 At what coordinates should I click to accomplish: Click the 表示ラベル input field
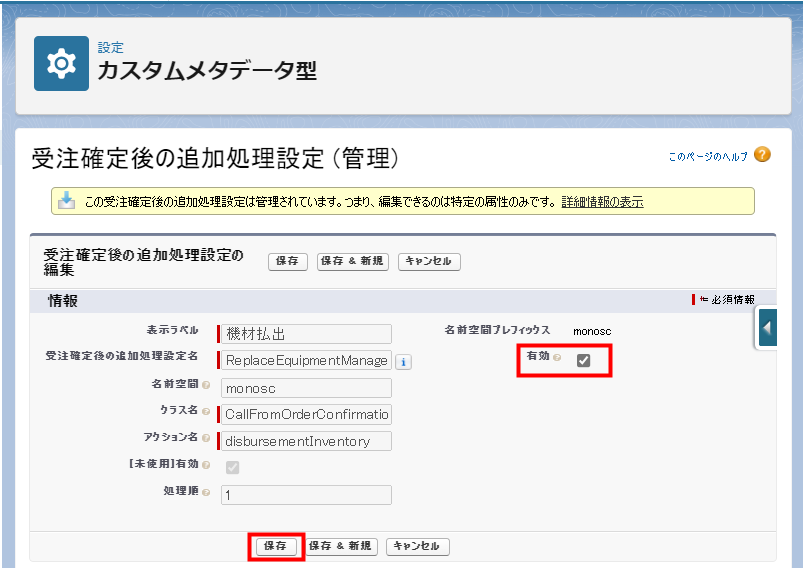[305, 334]
